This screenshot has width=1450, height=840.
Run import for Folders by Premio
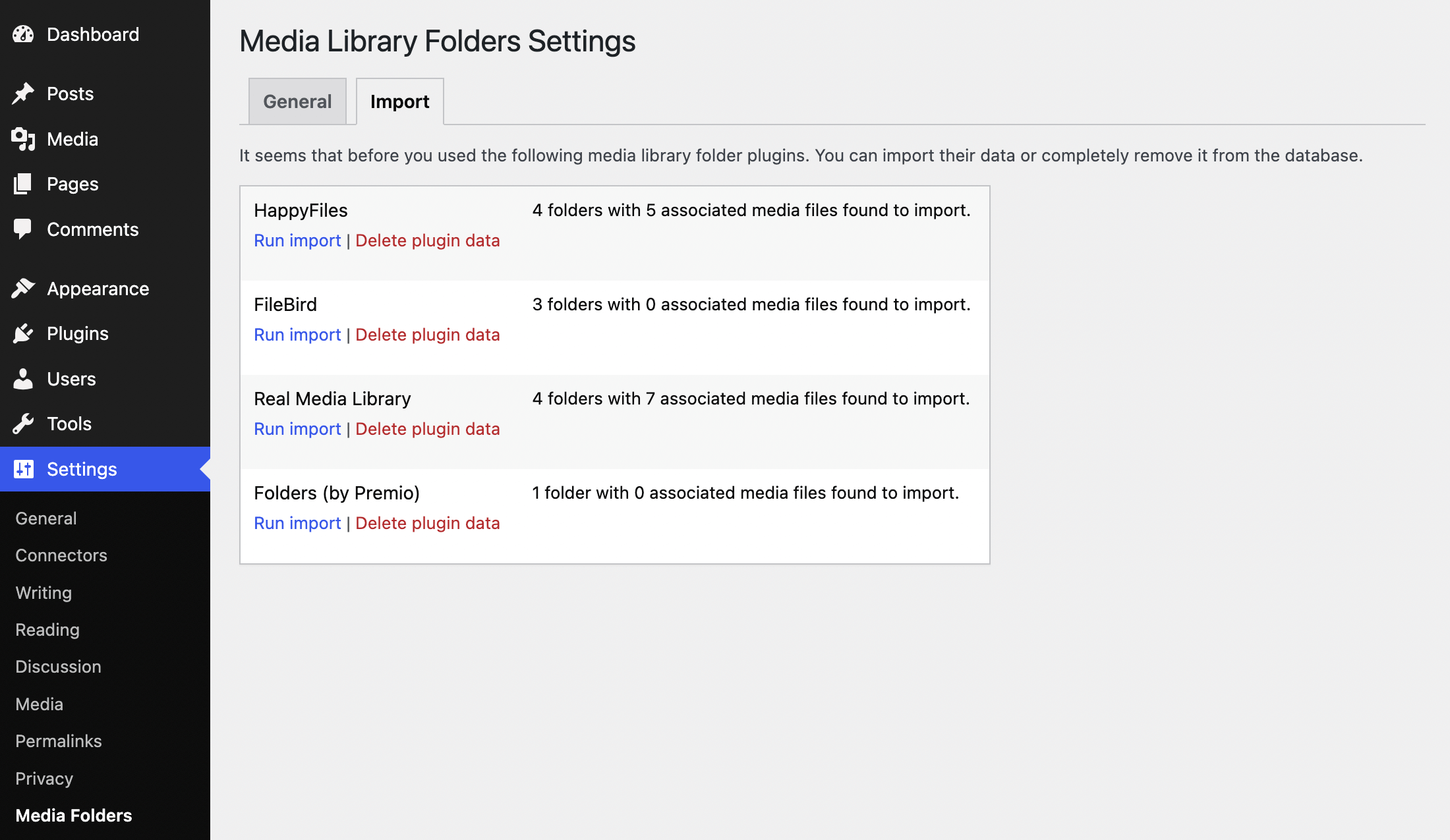(297, 523)
